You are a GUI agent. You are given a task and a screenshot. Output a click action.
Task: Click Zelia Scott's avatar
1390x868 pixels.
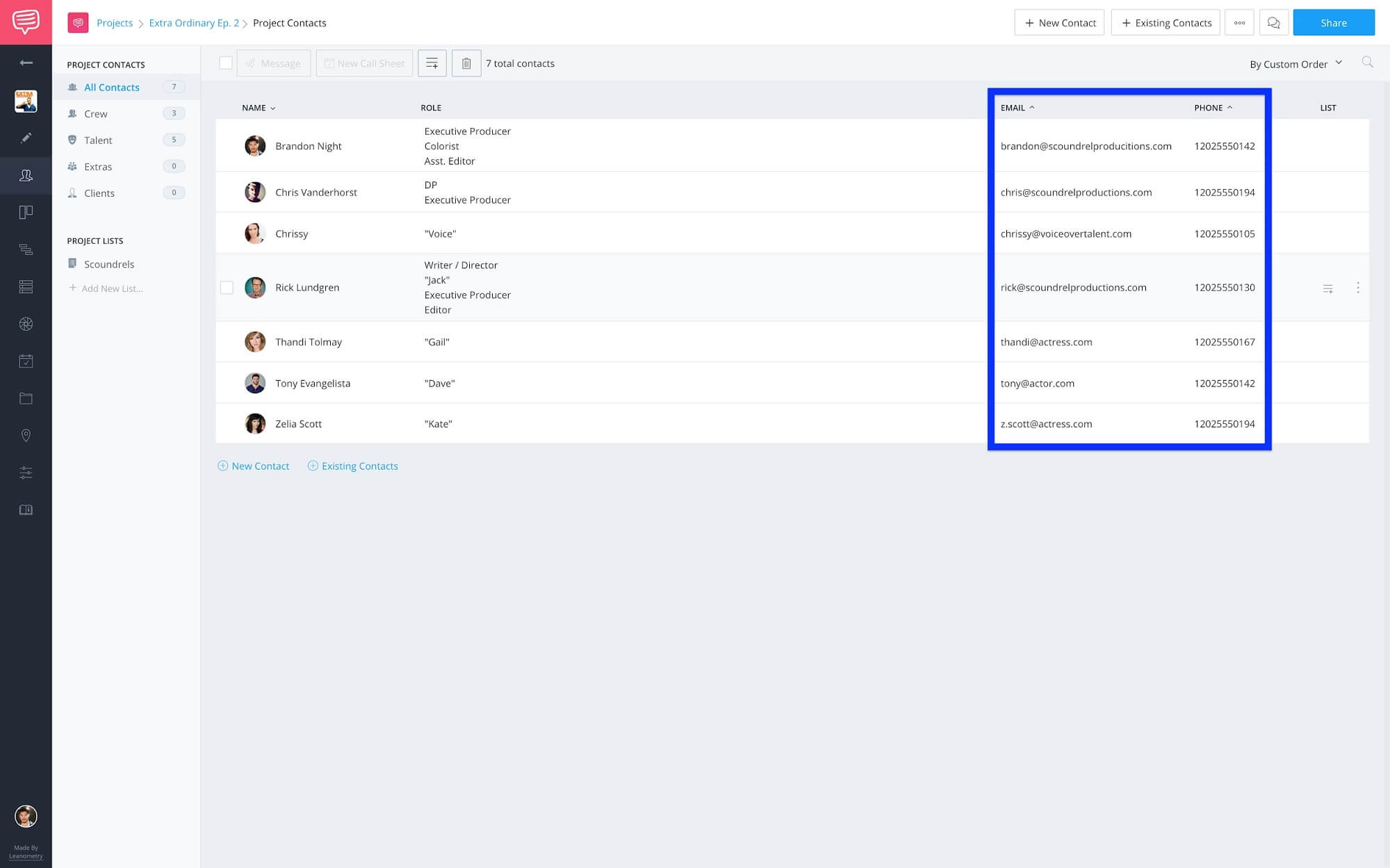[x=255, y=424]
